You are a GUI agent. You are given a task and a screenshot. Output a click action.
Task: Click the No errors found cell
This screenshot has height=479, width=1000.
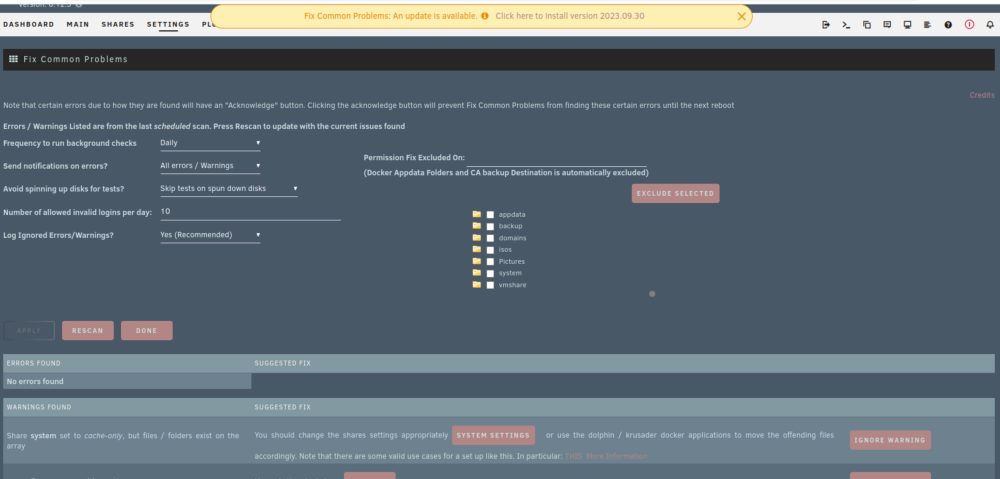tap(127, 381)
